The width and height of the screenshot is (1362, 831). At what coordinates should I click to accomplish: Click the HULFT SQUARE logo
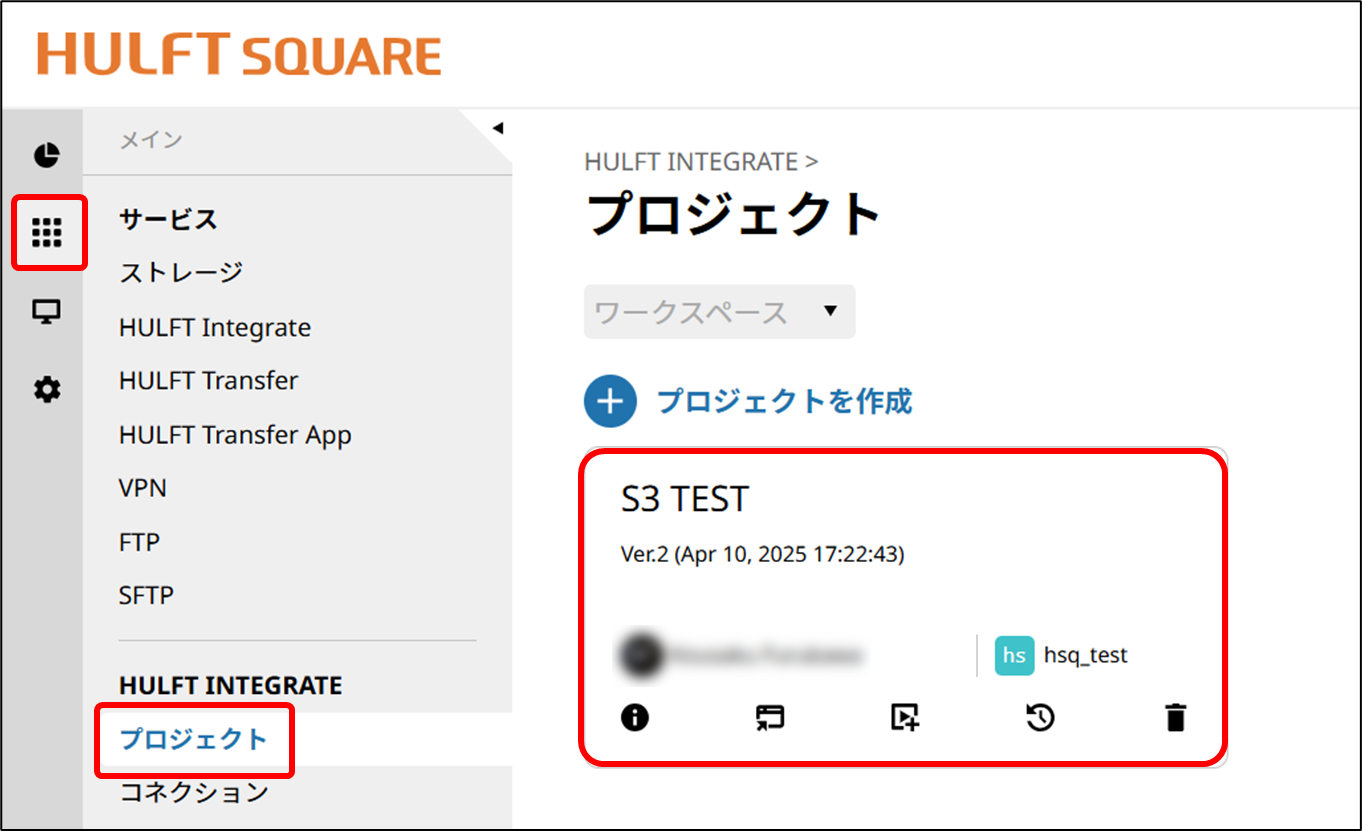click(240, 54)
